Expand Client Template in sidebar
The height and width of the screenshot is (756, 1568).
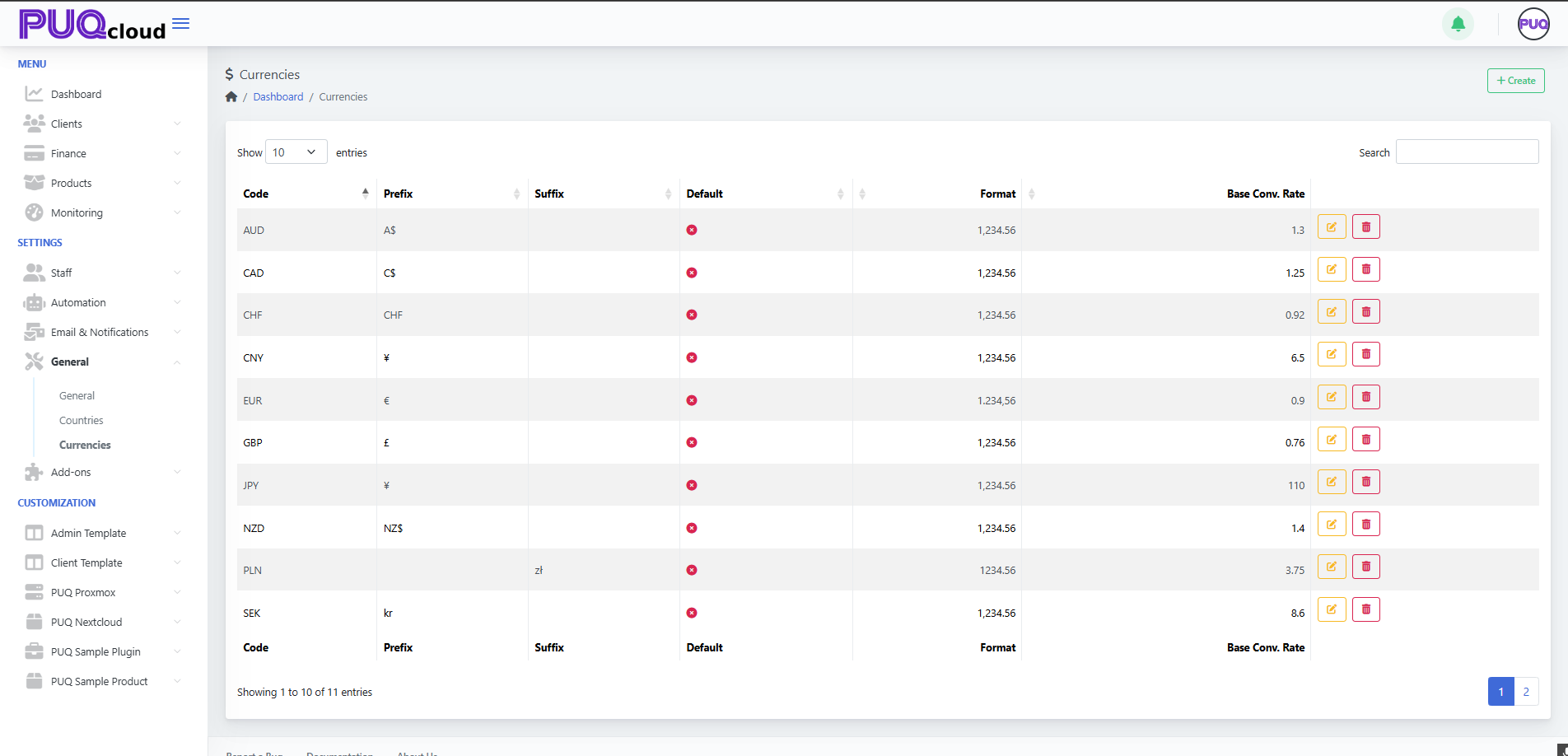point(102,562)
